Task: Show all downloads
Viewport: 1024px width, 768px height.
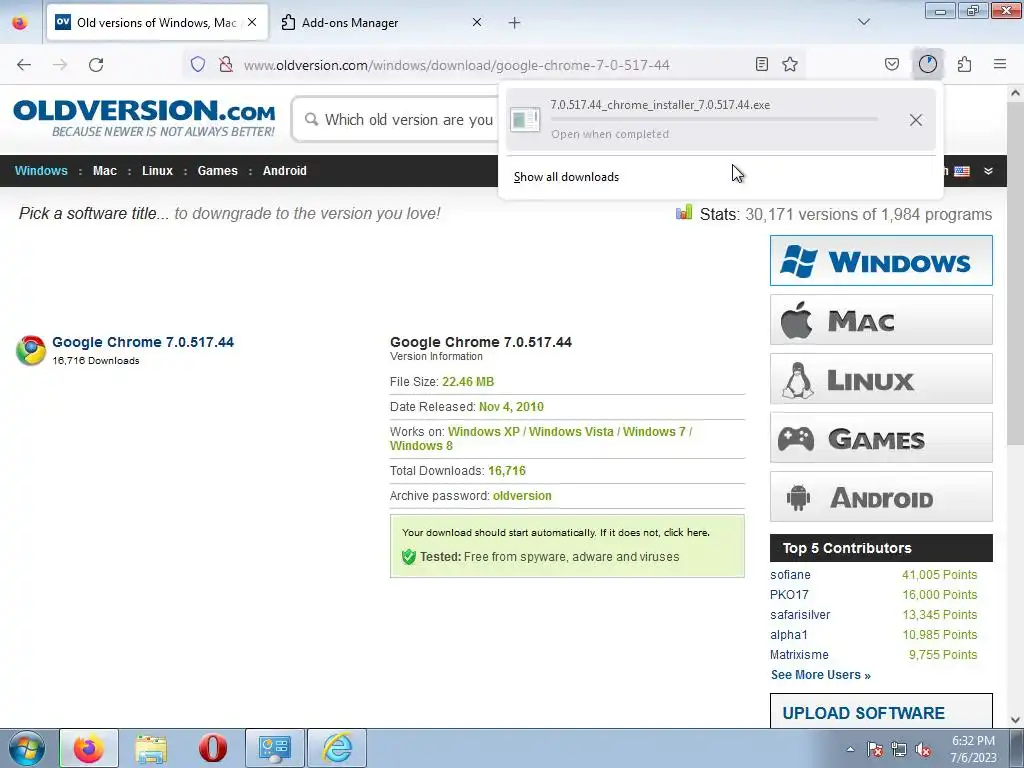Action: pyautogui.click(x=566, y=177)
